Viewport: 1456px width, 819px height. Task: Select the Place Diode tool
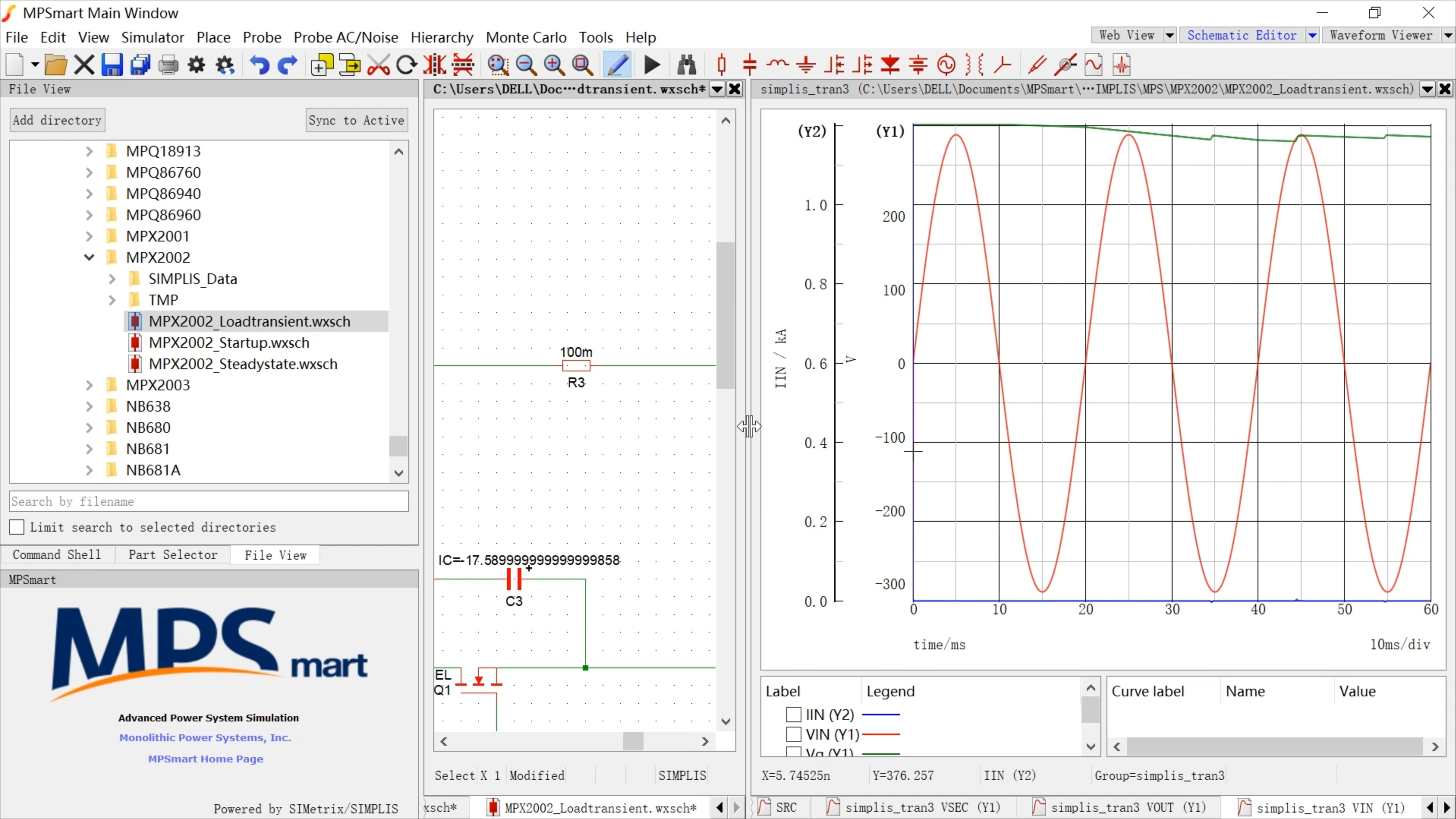[x=890, y=65]
